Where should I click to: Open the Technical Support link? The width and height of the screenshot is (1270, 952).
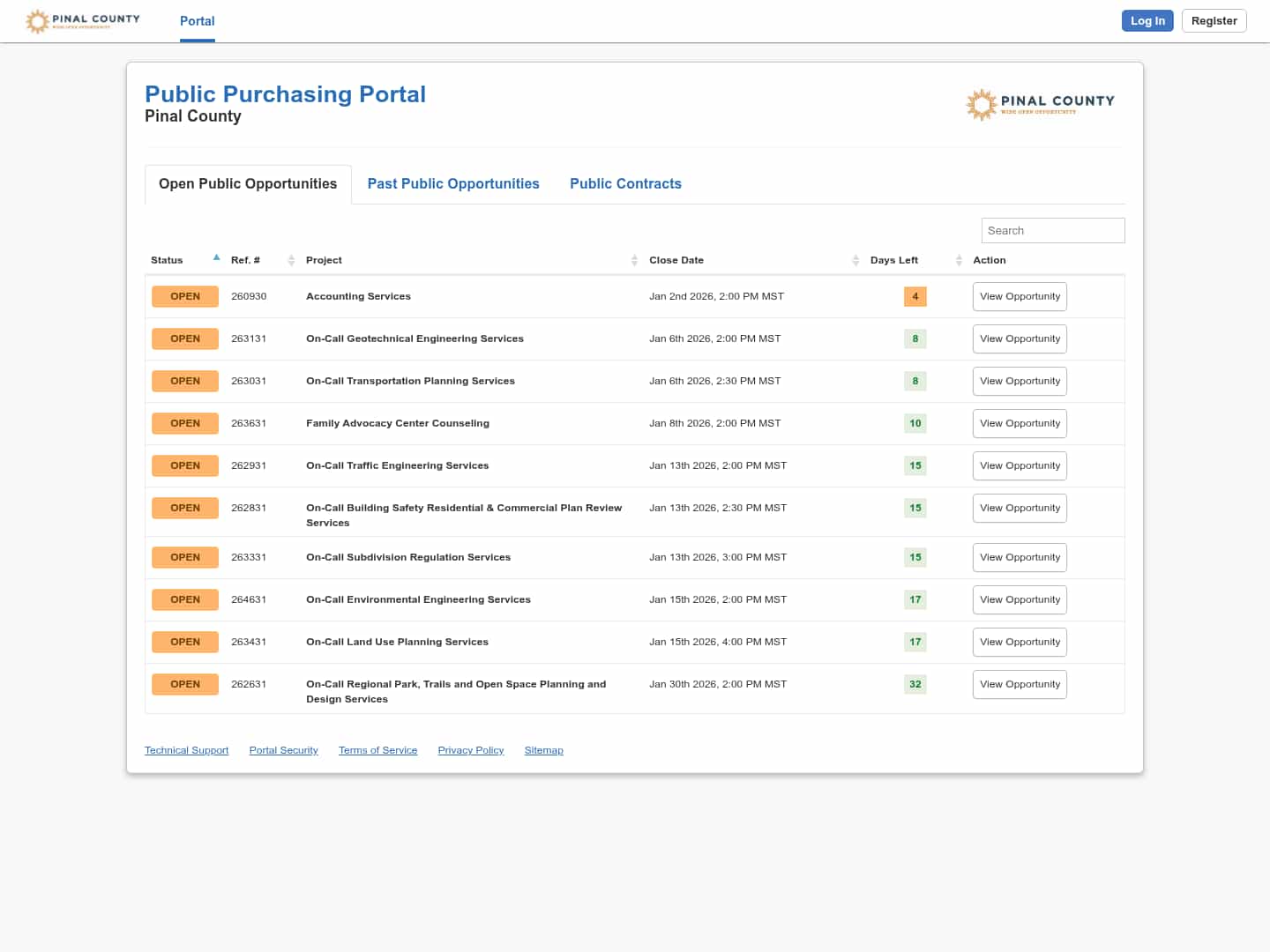pyautogui.click(x=186, y=751)
